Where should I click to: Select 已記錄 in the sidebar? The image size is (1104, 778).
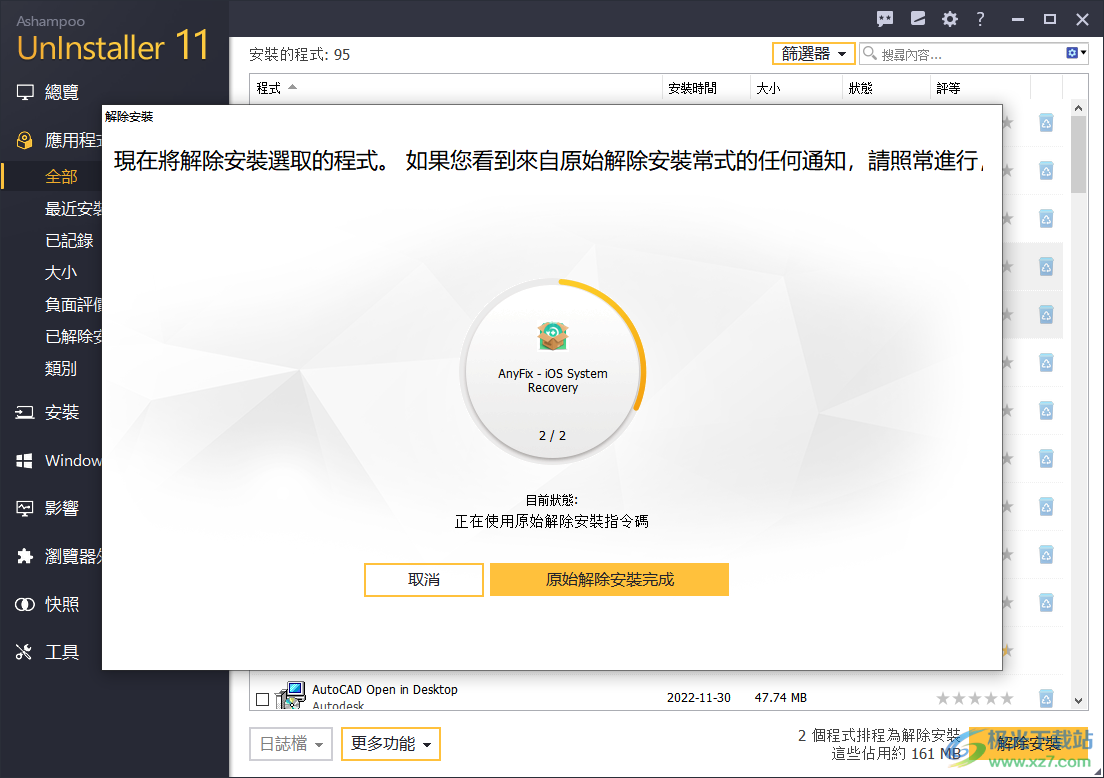click(69, 241)
